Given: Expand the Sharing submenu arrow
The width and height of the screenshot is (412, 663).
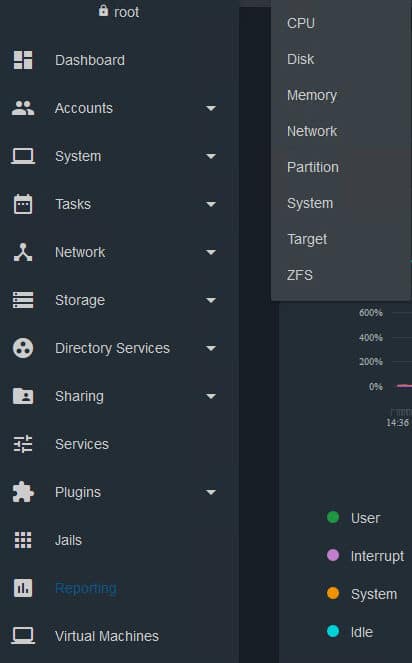Looking at the screenshot, I should 211,397.
